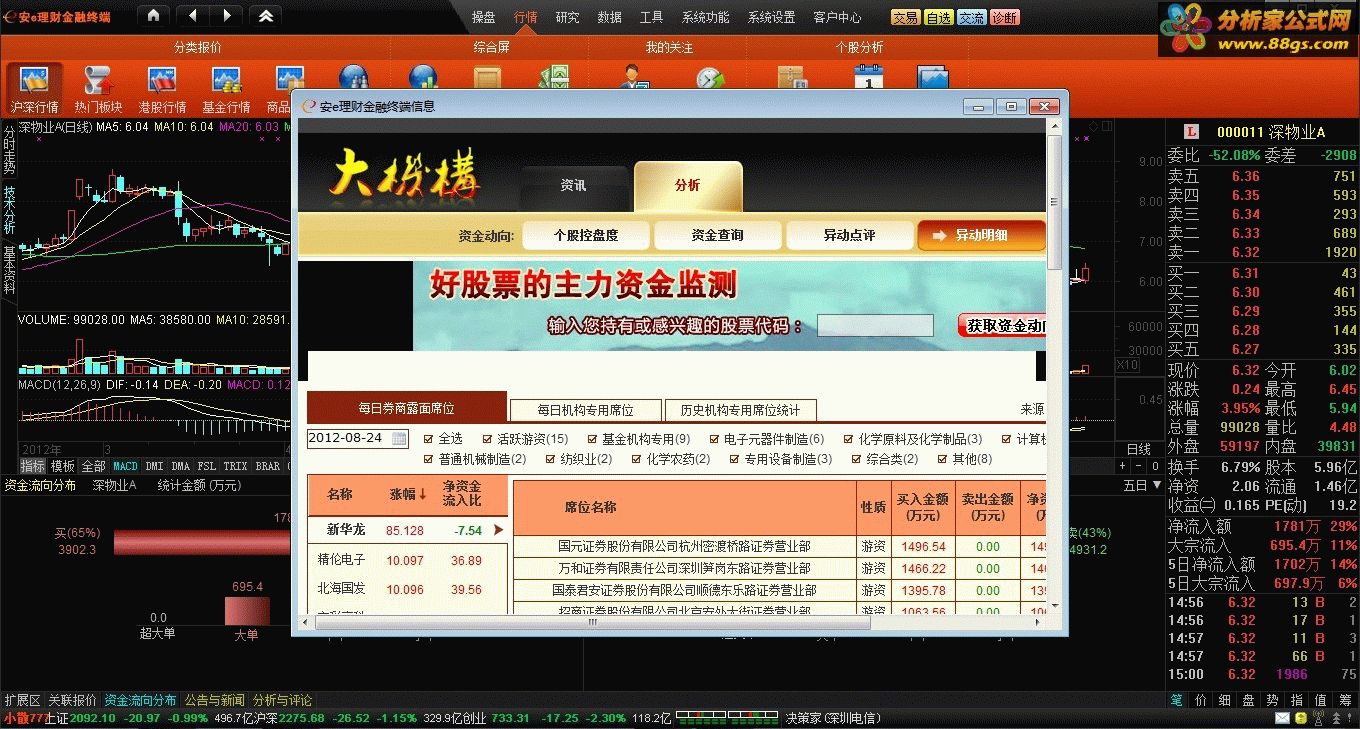Toggle the 活跃游资(15) checkbox
The height and width of the screenshot is (729, 1360).
487,438
